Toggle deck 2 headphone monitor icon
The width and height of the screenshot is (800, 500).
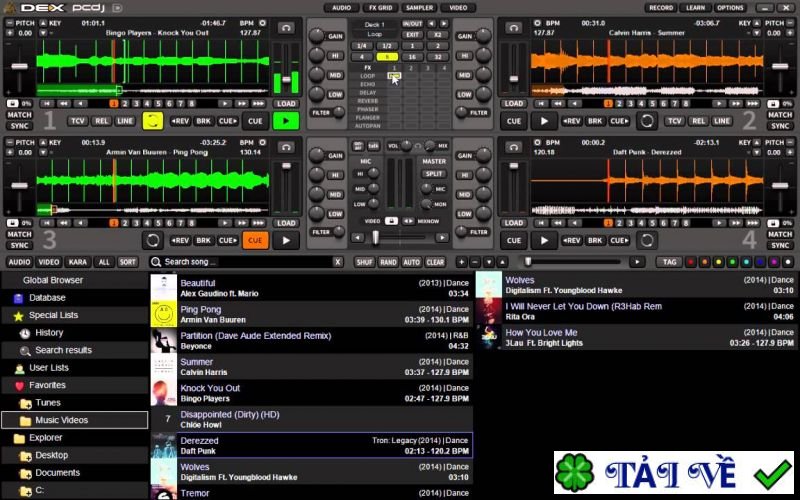coord(514,28)
